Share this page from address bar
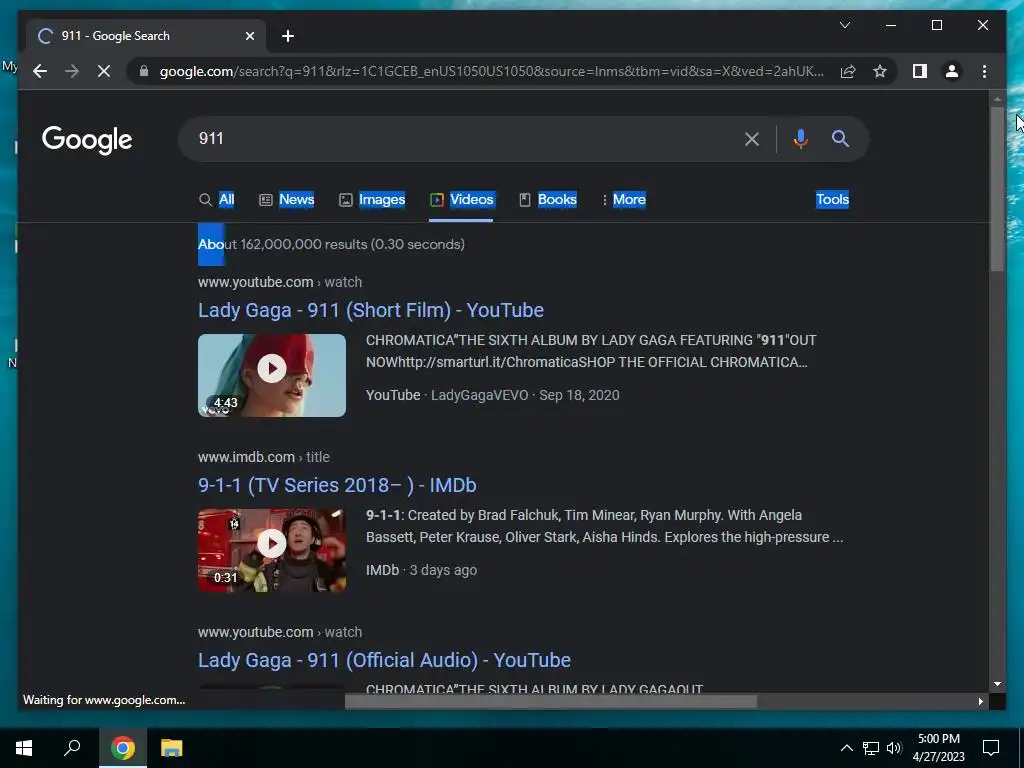This screenshot has height=768, width=1024. click(848, 71)
